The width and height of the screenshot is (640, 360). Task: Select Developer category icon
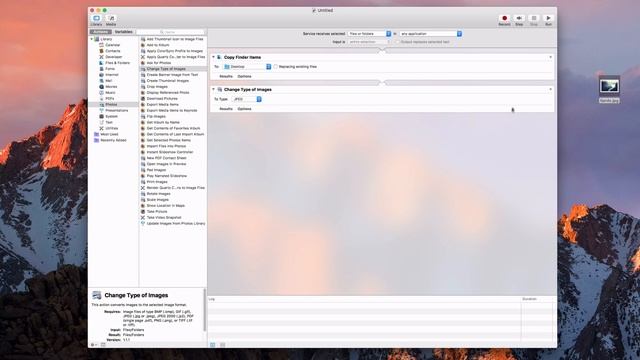[x=102, y=57]
